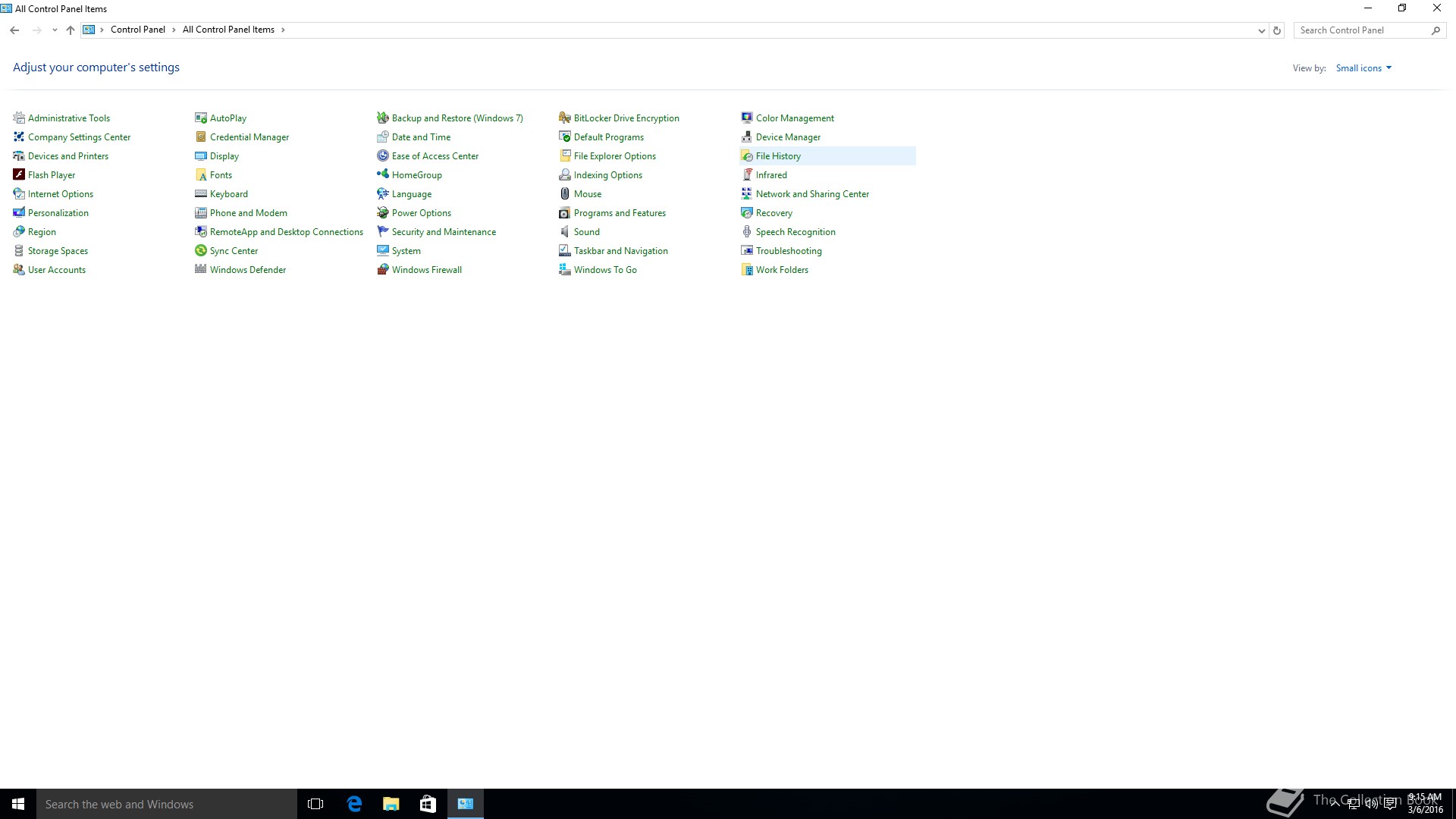Open the User Accounts icon
The image size is (1456, 819).
(x=19, y=269)
